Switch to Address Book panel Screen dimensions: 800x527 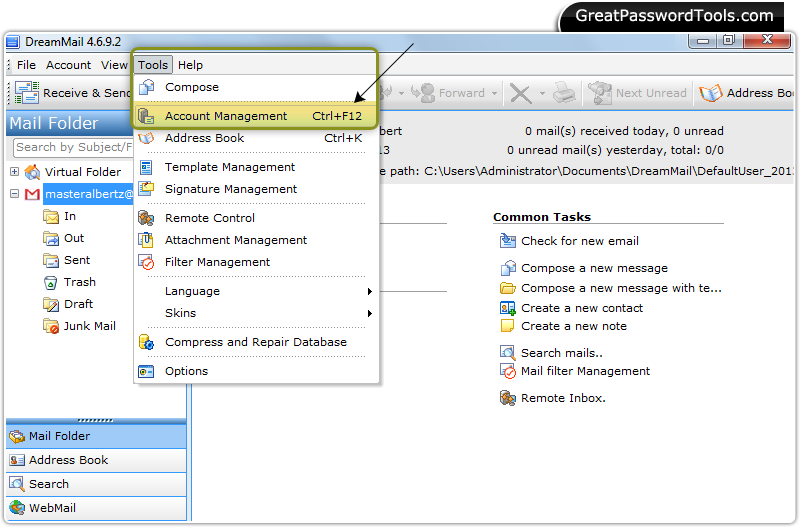pos(96,460)
